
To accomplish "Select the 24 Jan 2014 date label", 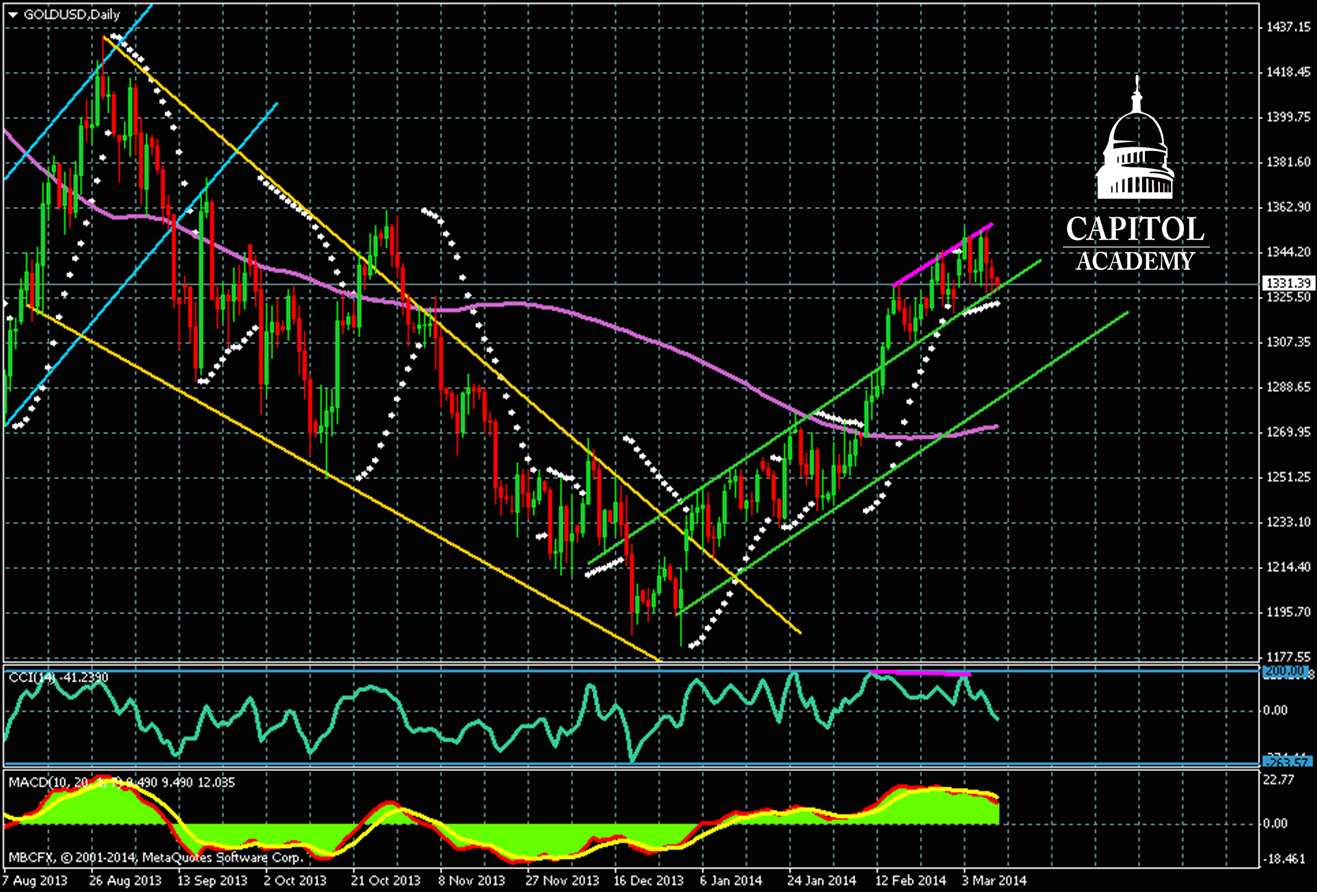I will (x=821, y=880).
